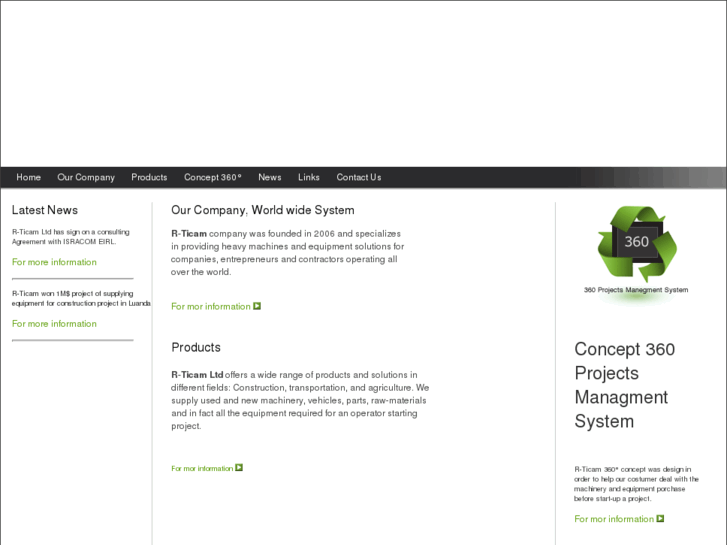Click arrow icon beside Our Company info link
This screenshot has height=545, width=727.
[257, 306]
